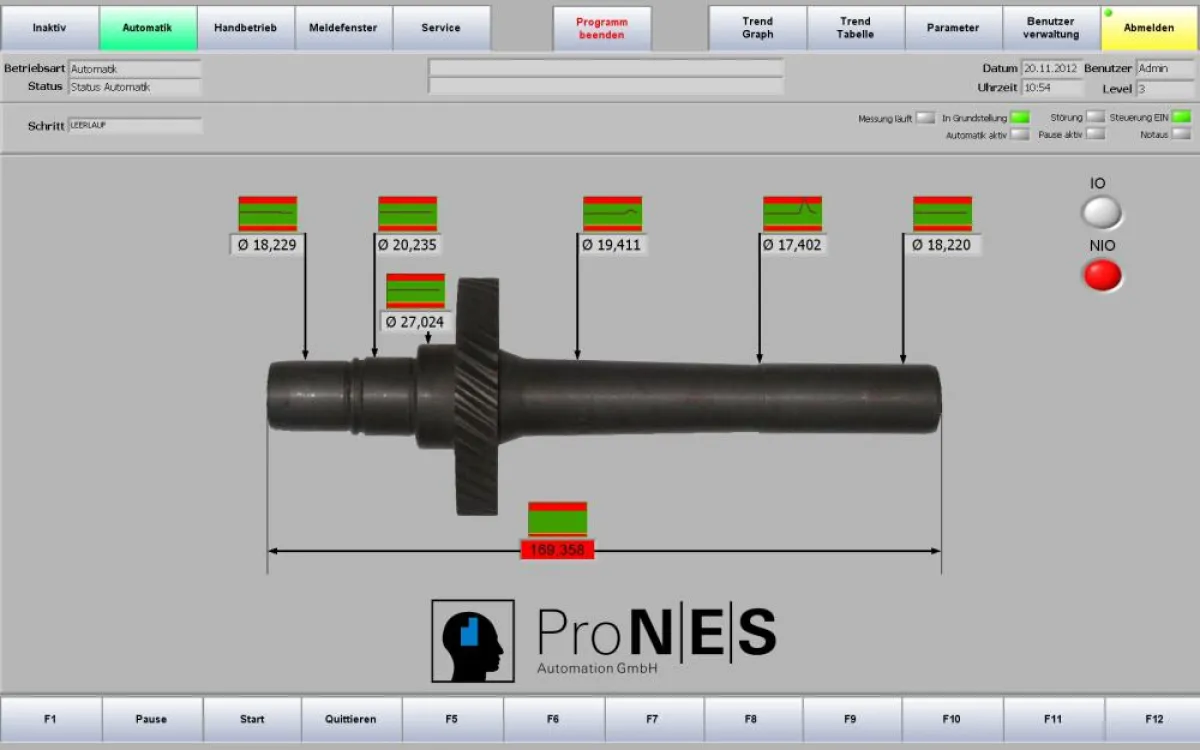Image resolution: width=1200 pixels, height=750 pixels.
Task: Open the trend graph above measurement Ø 19,411
Action: coord(612,212)
